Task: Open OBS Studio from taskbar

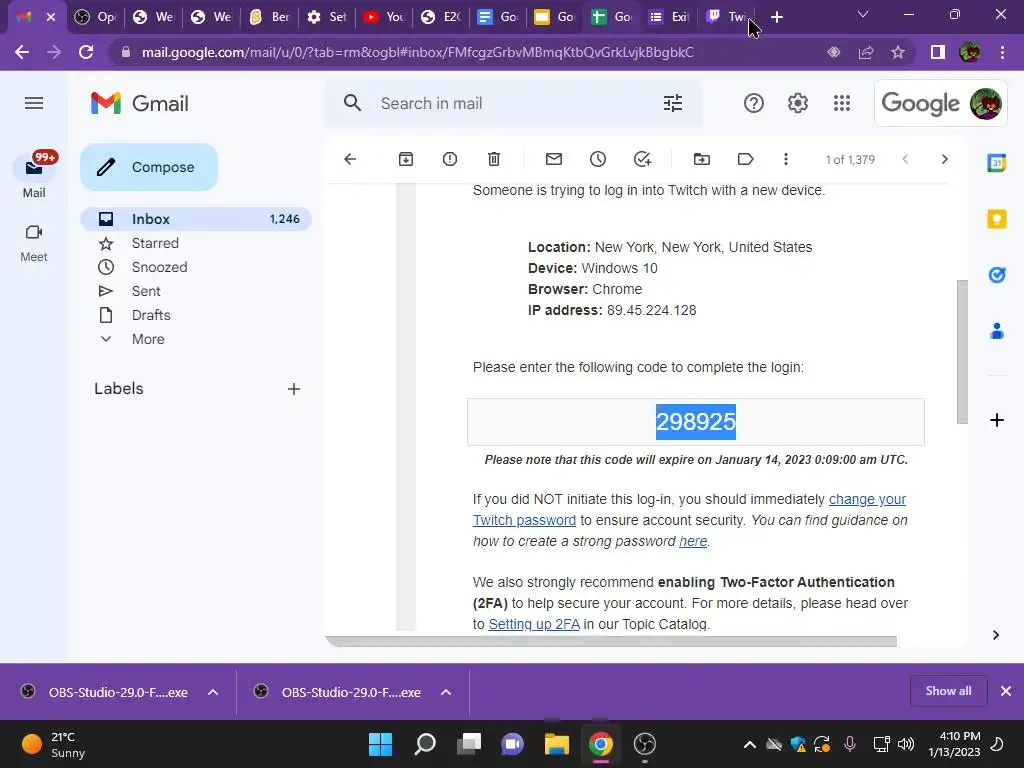Action: coord(645,744)
